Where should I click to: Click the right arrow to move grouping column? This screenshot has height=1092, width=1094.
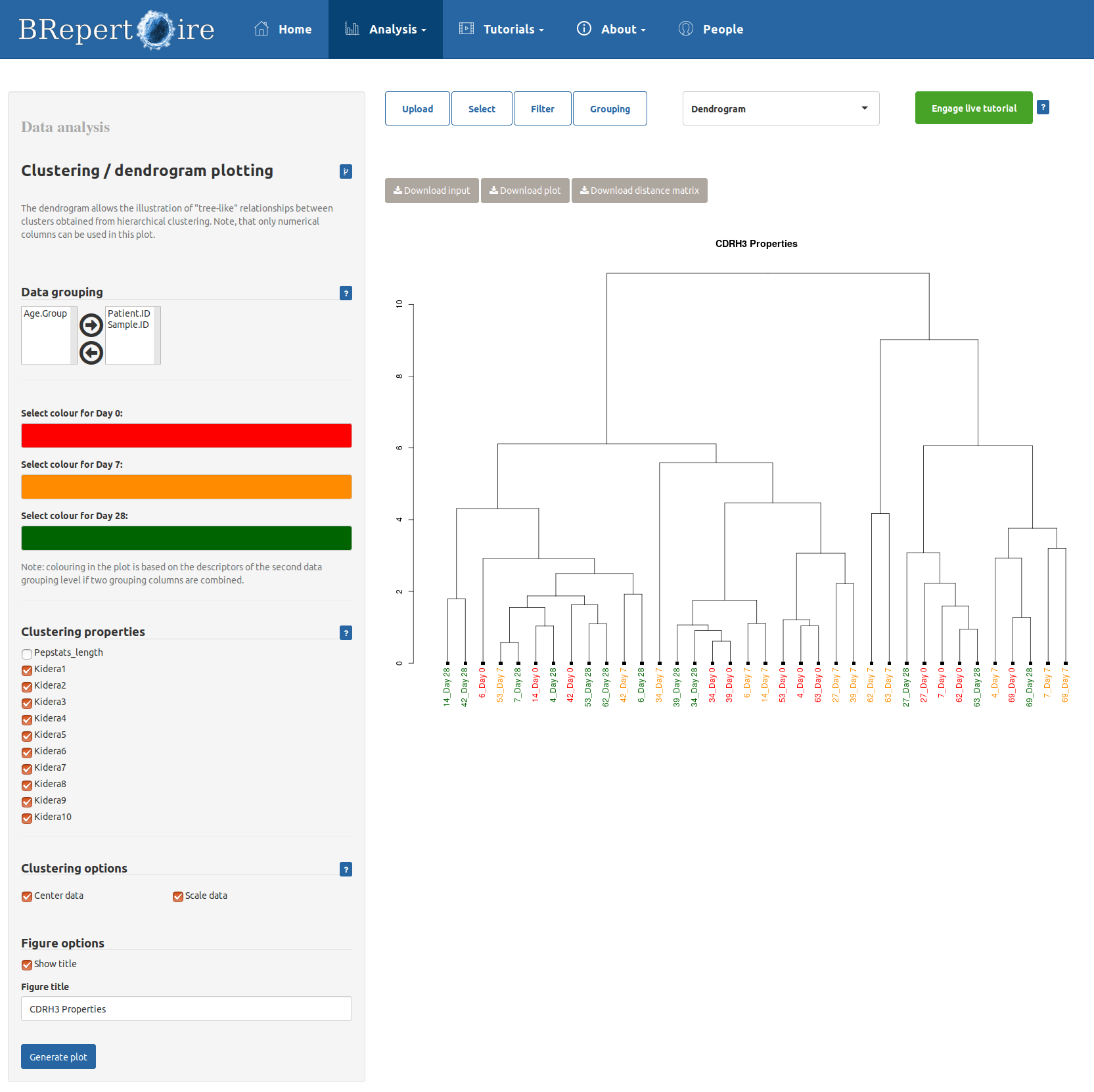[x=91, y=325]
